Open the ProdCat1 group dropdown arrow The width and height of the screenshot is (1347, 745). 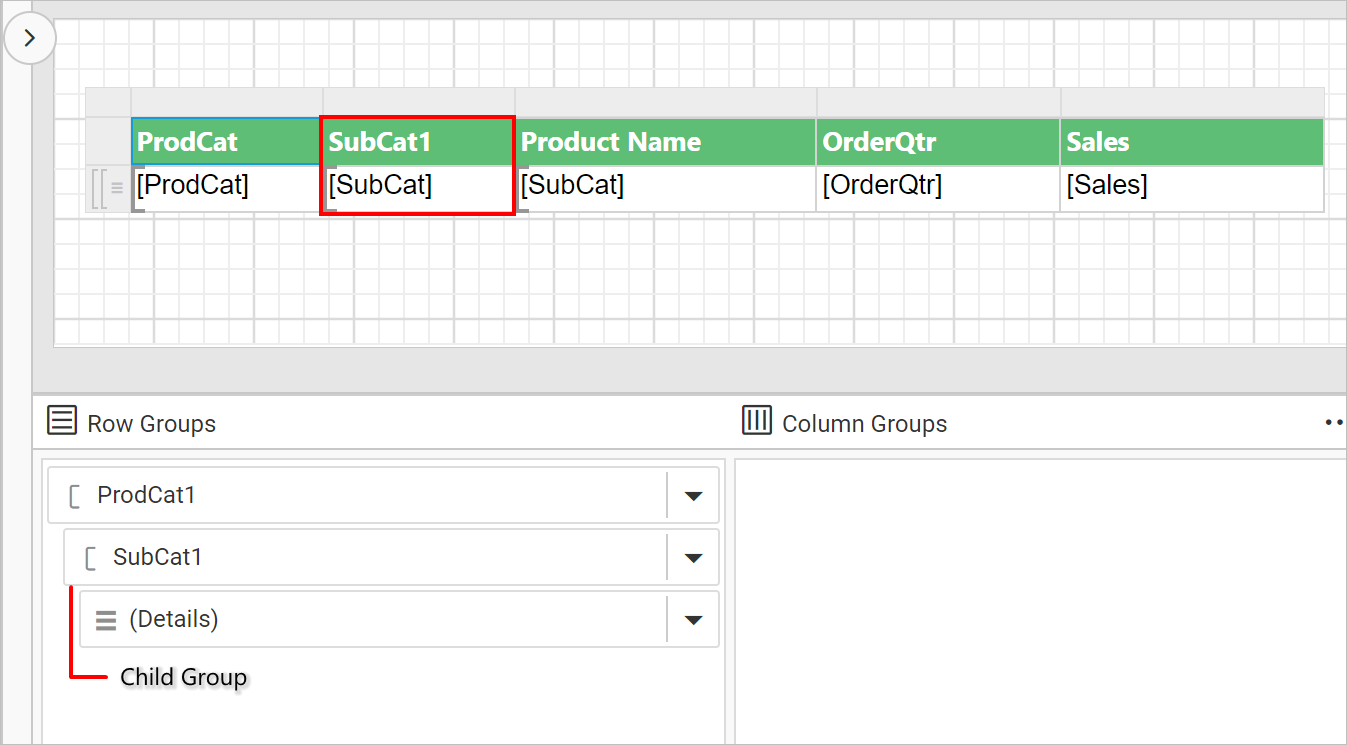694,496
